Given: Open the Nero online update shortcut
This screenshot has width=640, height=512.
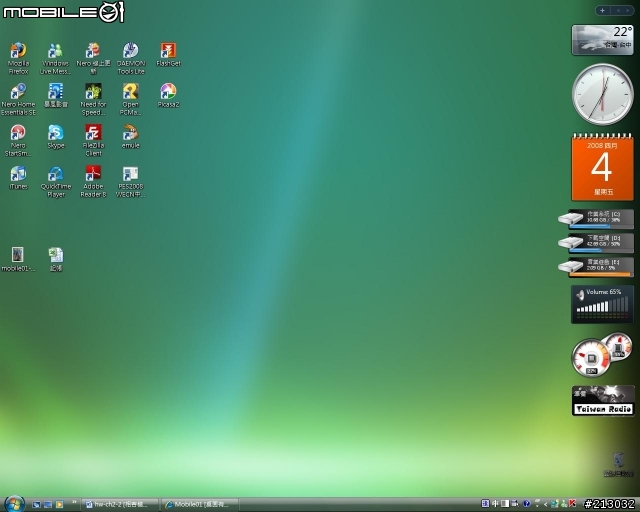Looking at the screenshot, I should pyautogui.click(x=93, y=58).
